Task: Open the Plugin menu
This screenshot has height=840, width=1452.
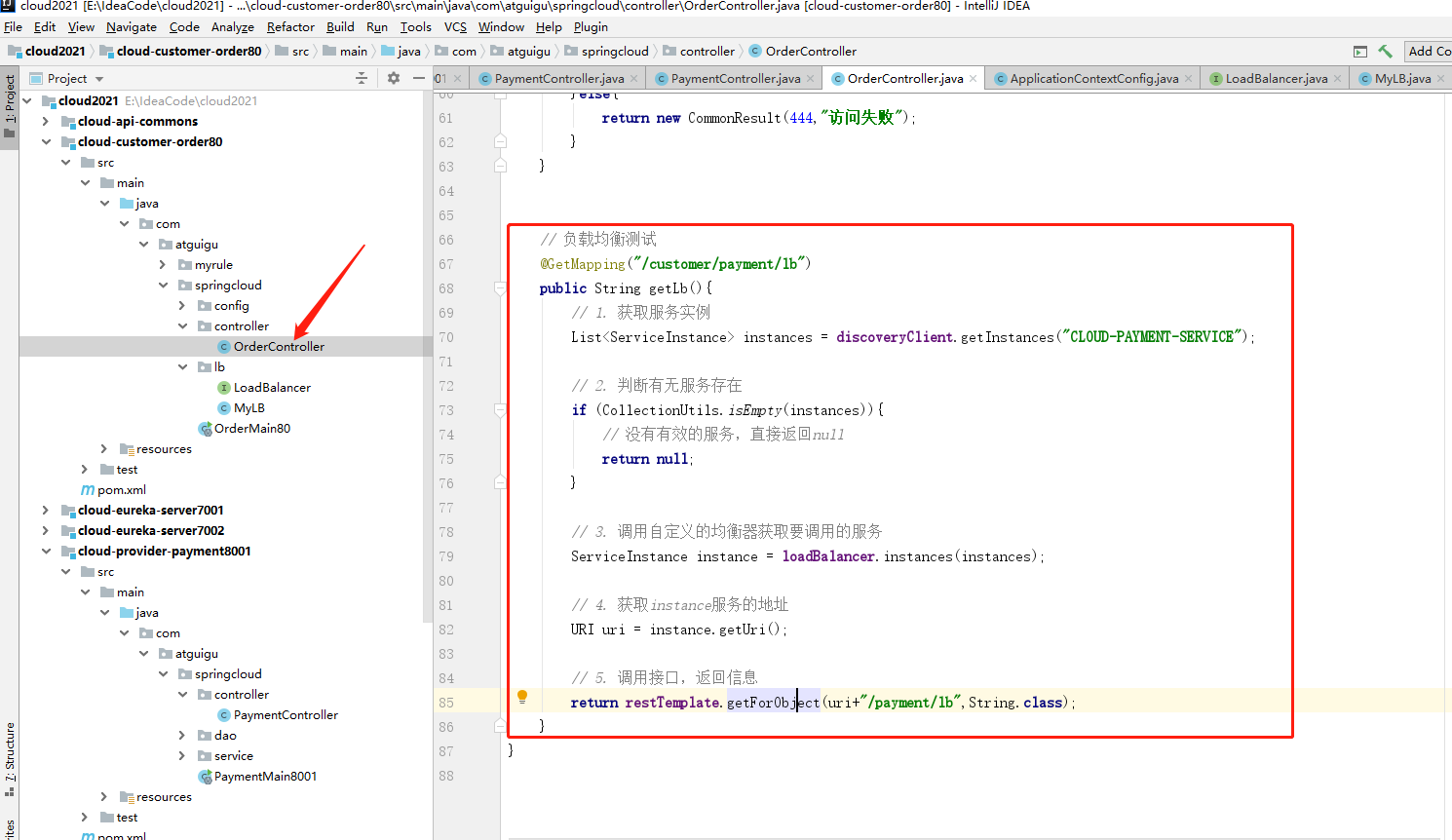Action: click(591, 27)
